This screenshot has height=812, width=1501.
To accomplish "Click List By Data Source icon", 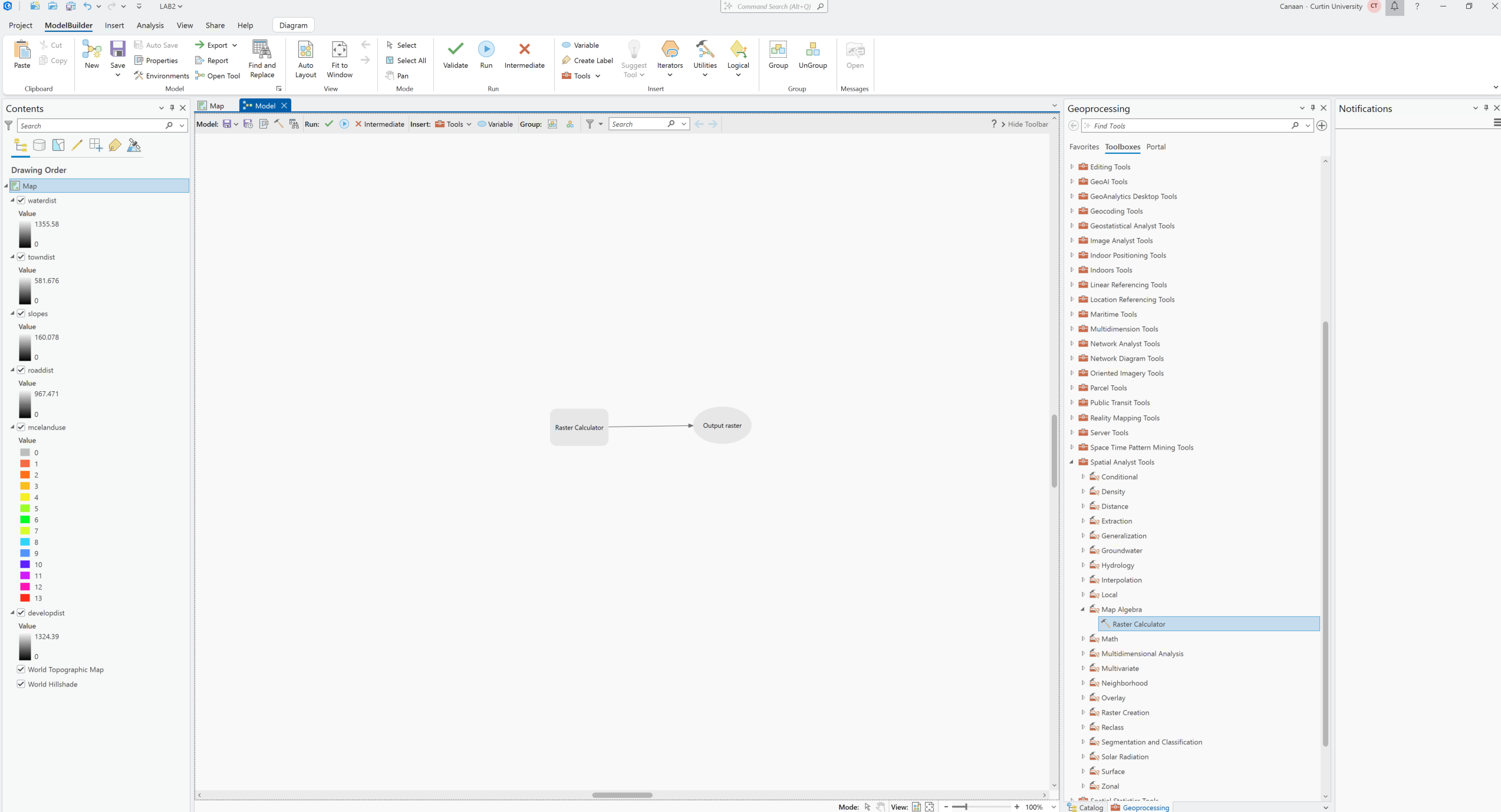I will tap(39, 145).
